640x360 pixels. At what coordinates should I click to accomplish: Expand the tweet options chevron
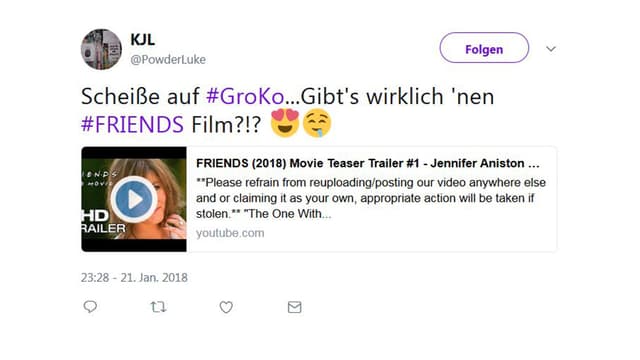551,49
